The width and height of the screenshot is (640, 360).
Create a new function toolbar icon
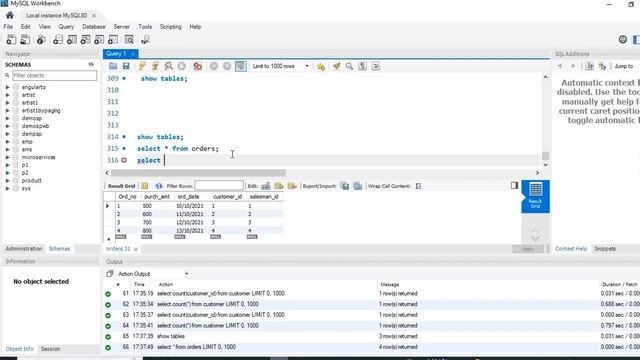click(113, 40)
